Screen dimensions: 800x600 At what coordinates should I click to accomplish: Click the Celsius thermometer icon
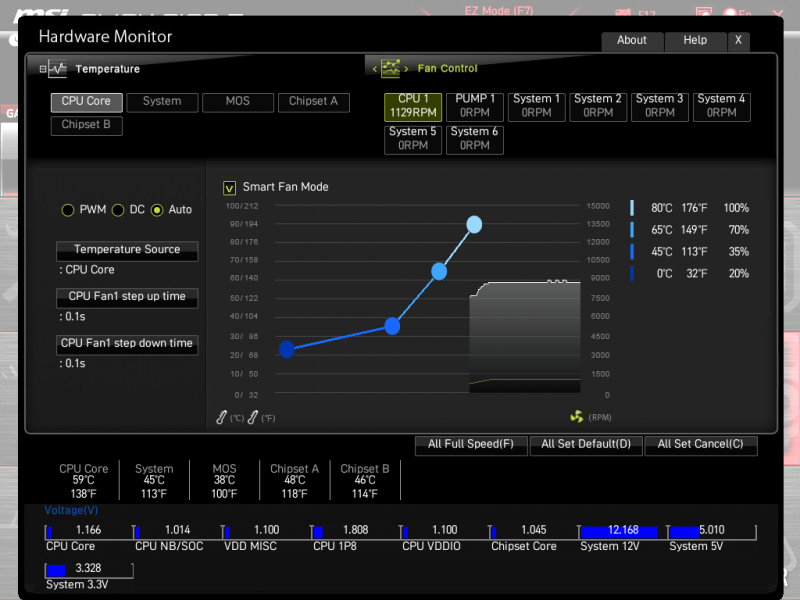(x=222, y=417)
